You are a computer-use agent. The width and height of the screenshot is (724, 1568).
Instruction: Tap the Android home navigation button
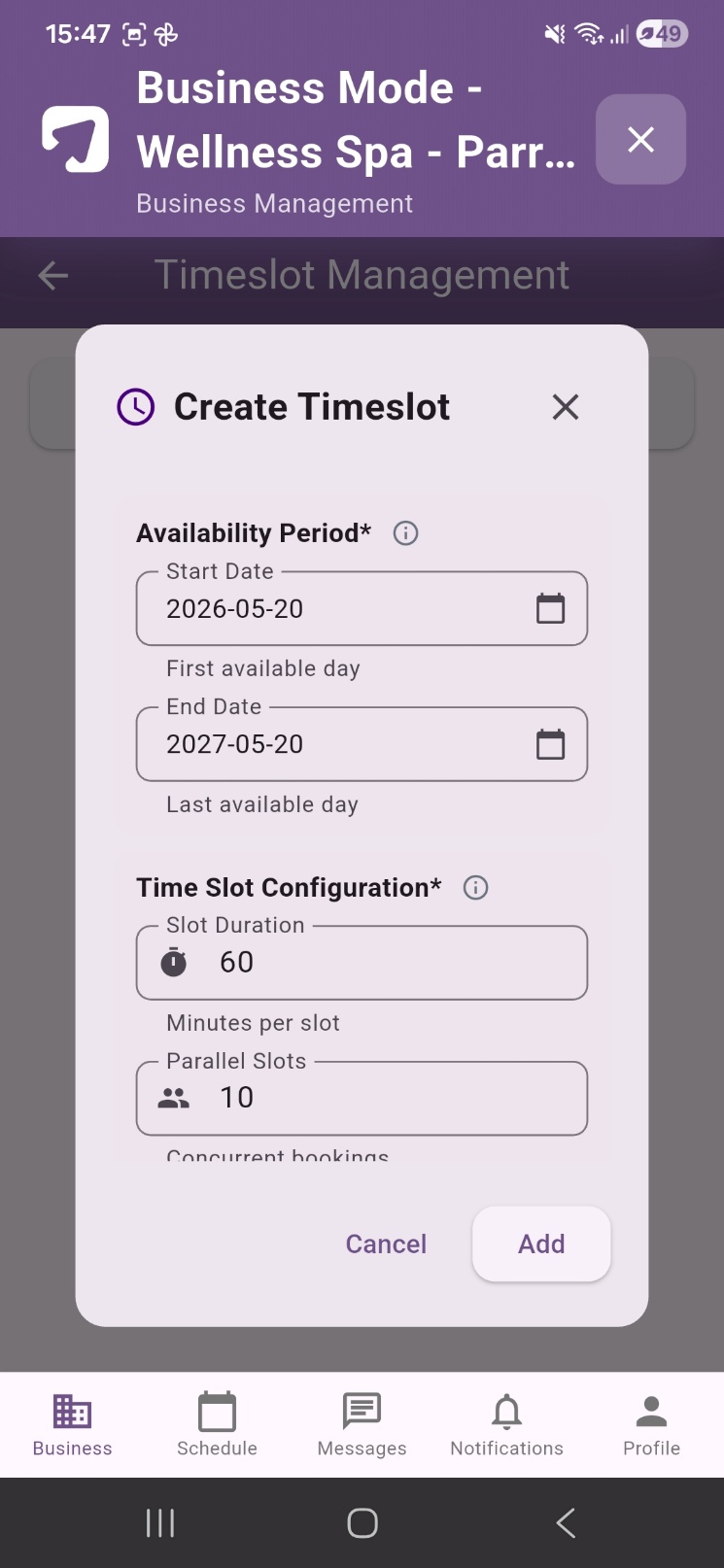[x=362, y=1523]
